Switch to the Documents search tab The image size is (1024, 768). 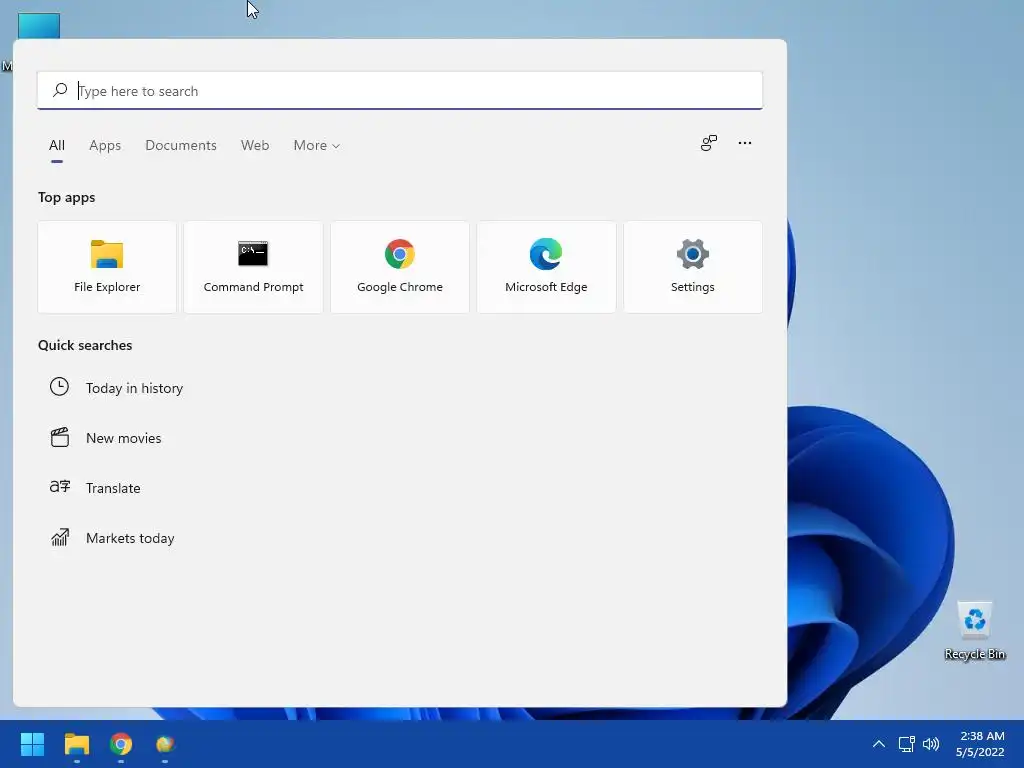pyautogui.click(x=181, y=146)
